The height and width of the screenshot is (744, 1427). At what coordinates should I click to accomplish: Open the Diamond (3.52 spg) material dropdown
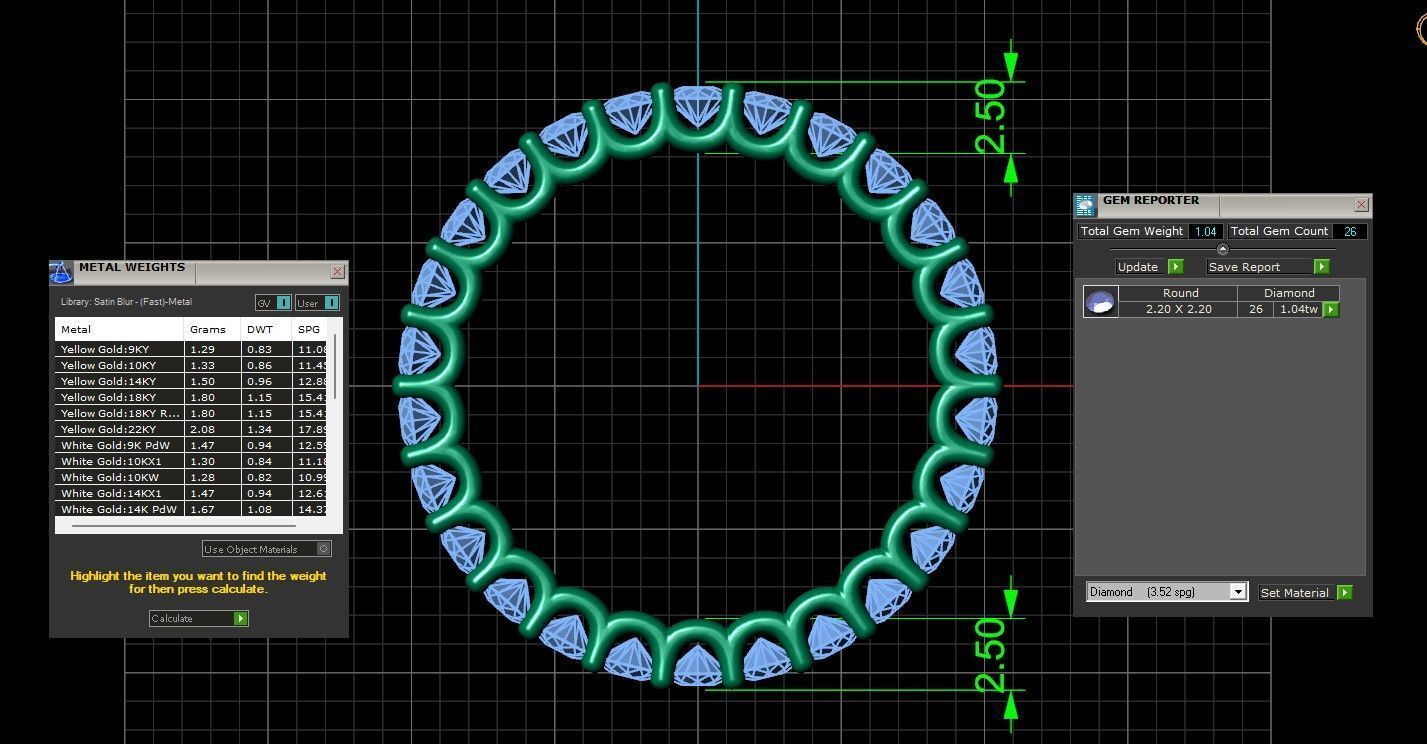[x=1167, y=592]
